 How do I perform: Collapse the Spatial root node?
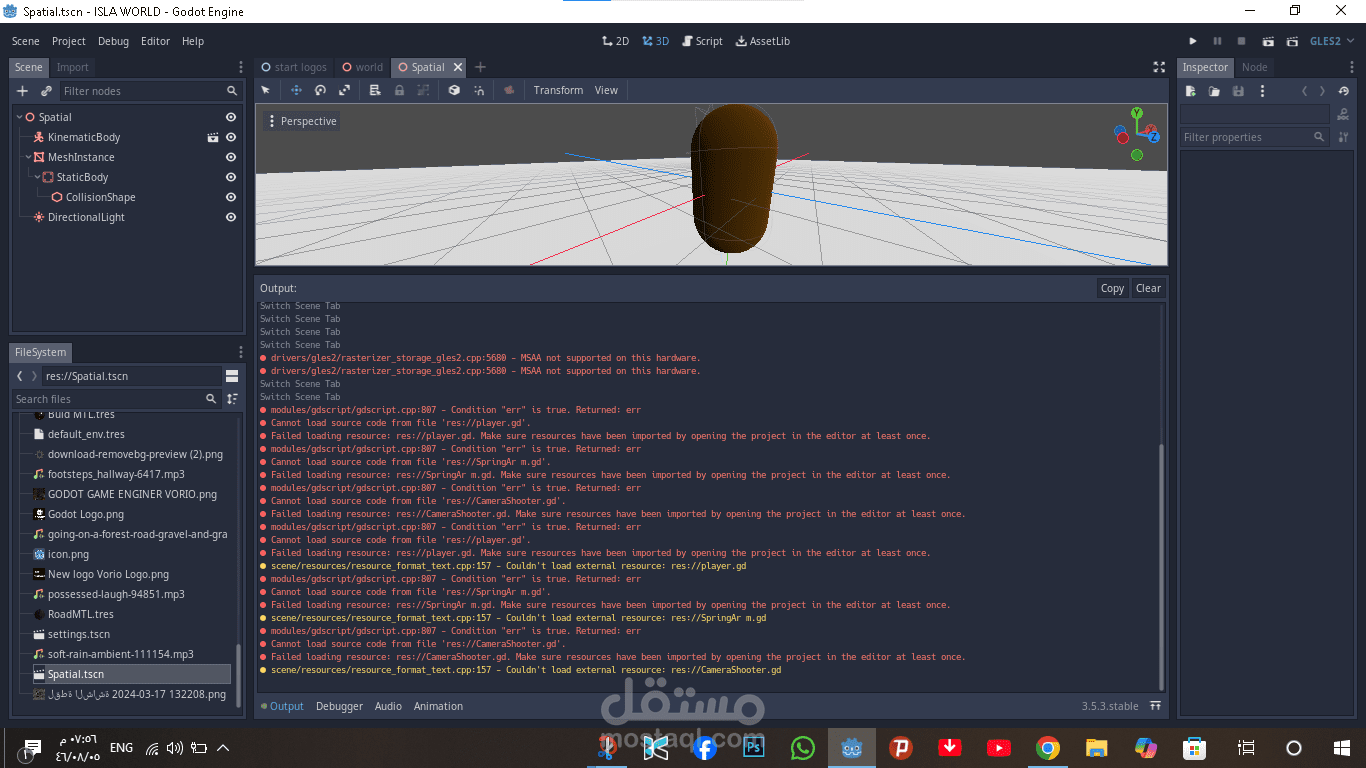pyautogui.click(x=19, y=117)
